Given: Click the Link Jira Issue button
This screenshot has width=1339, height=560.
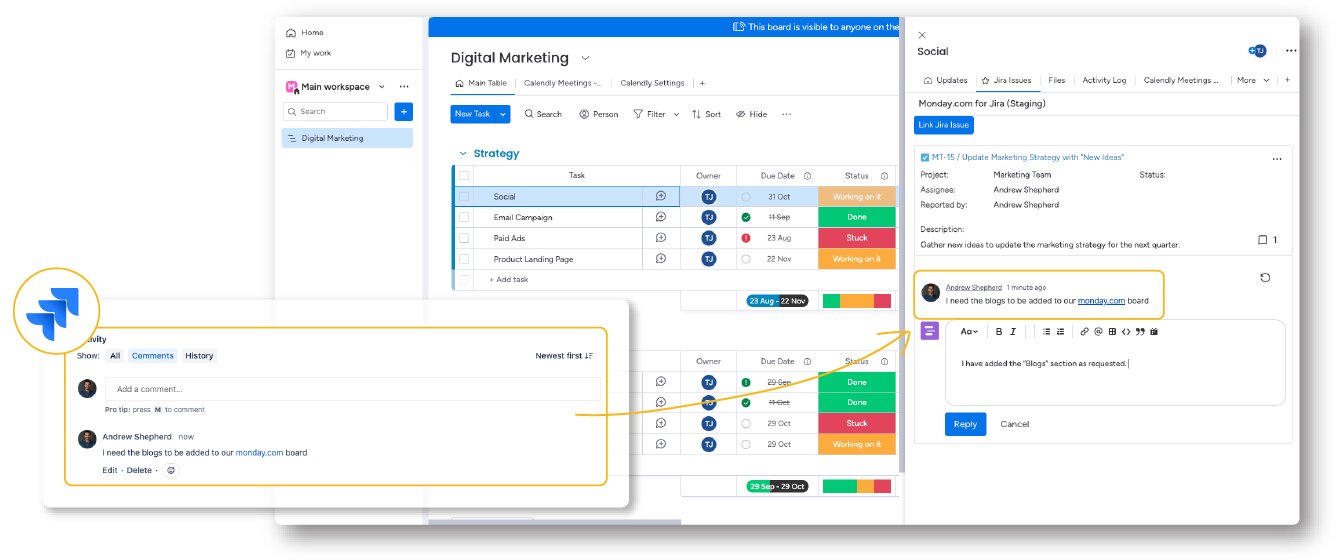Looking at the screenshot, I should (x=943, y=125).
